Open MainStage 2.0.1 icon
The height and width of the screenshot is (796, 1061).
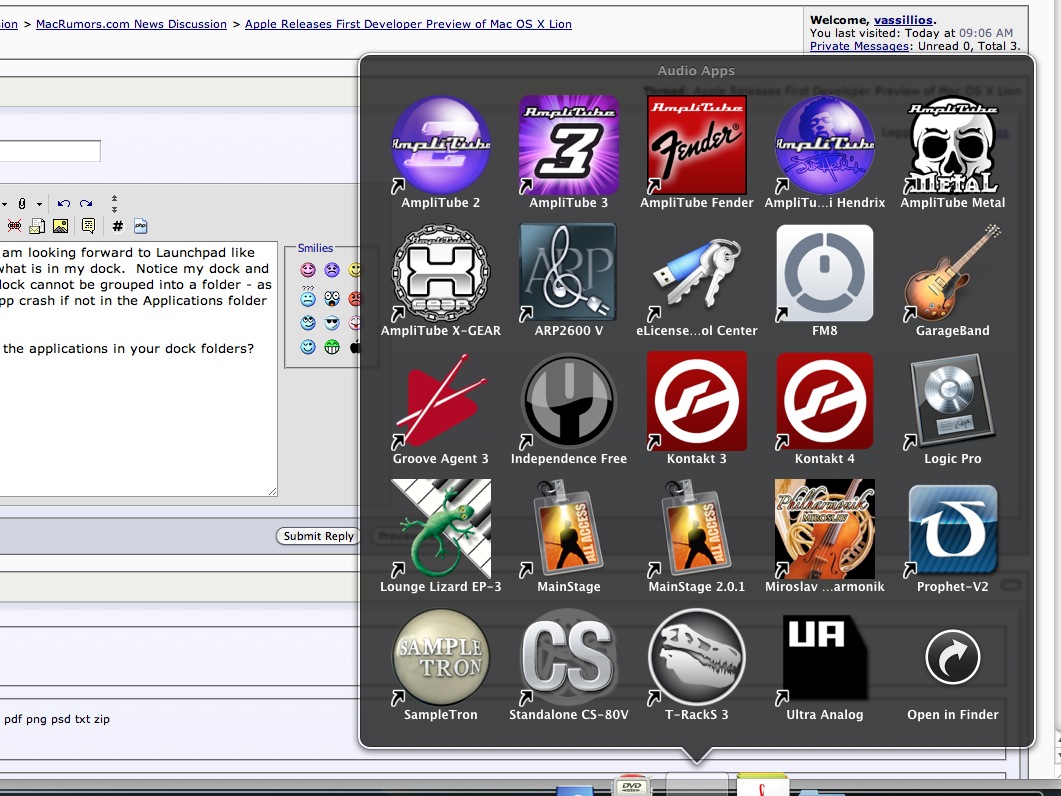(696, 529)
